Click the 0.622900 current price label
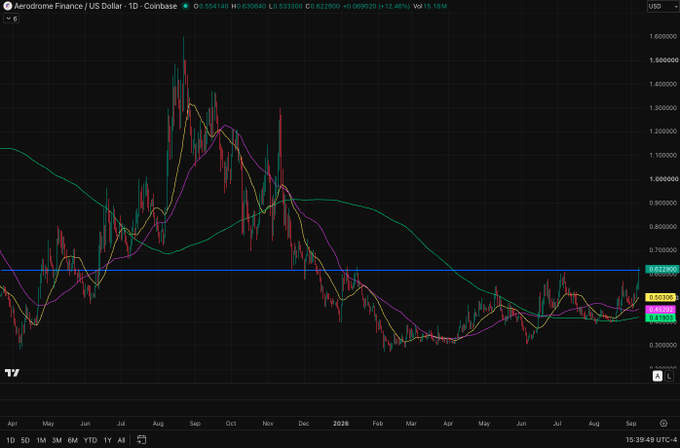Screen dimensions: 680x448 (x=662, y=269)
